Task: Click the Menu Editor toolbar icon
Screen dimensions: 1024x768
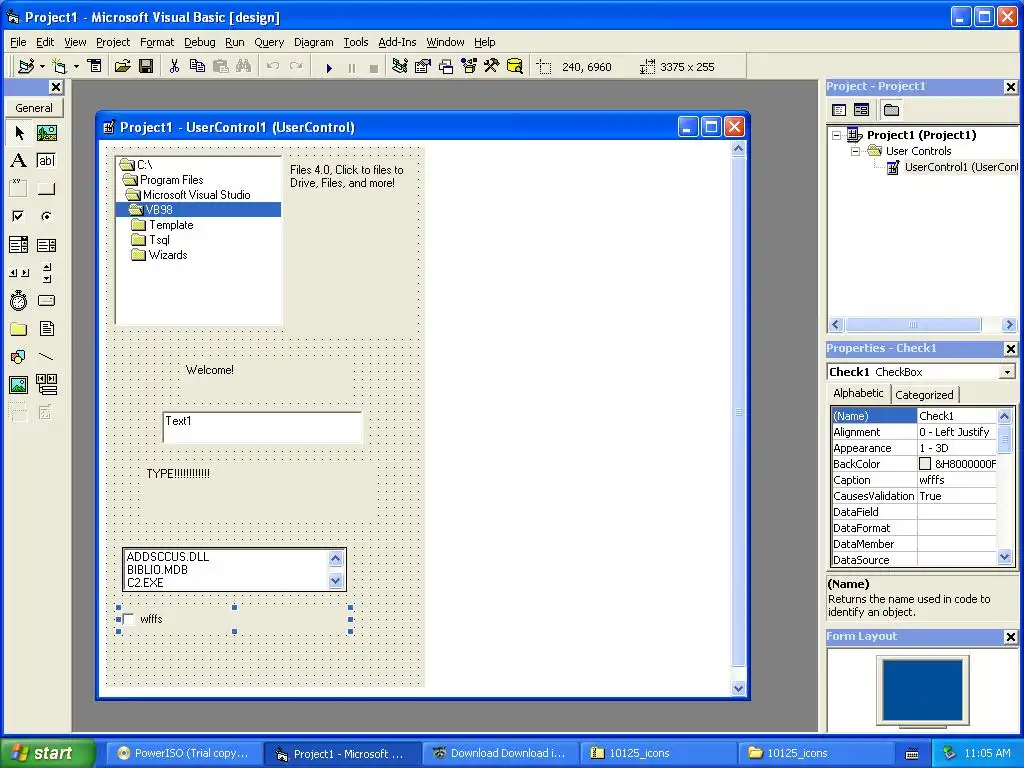Action: pyautogui.click(x=95, y=66)
